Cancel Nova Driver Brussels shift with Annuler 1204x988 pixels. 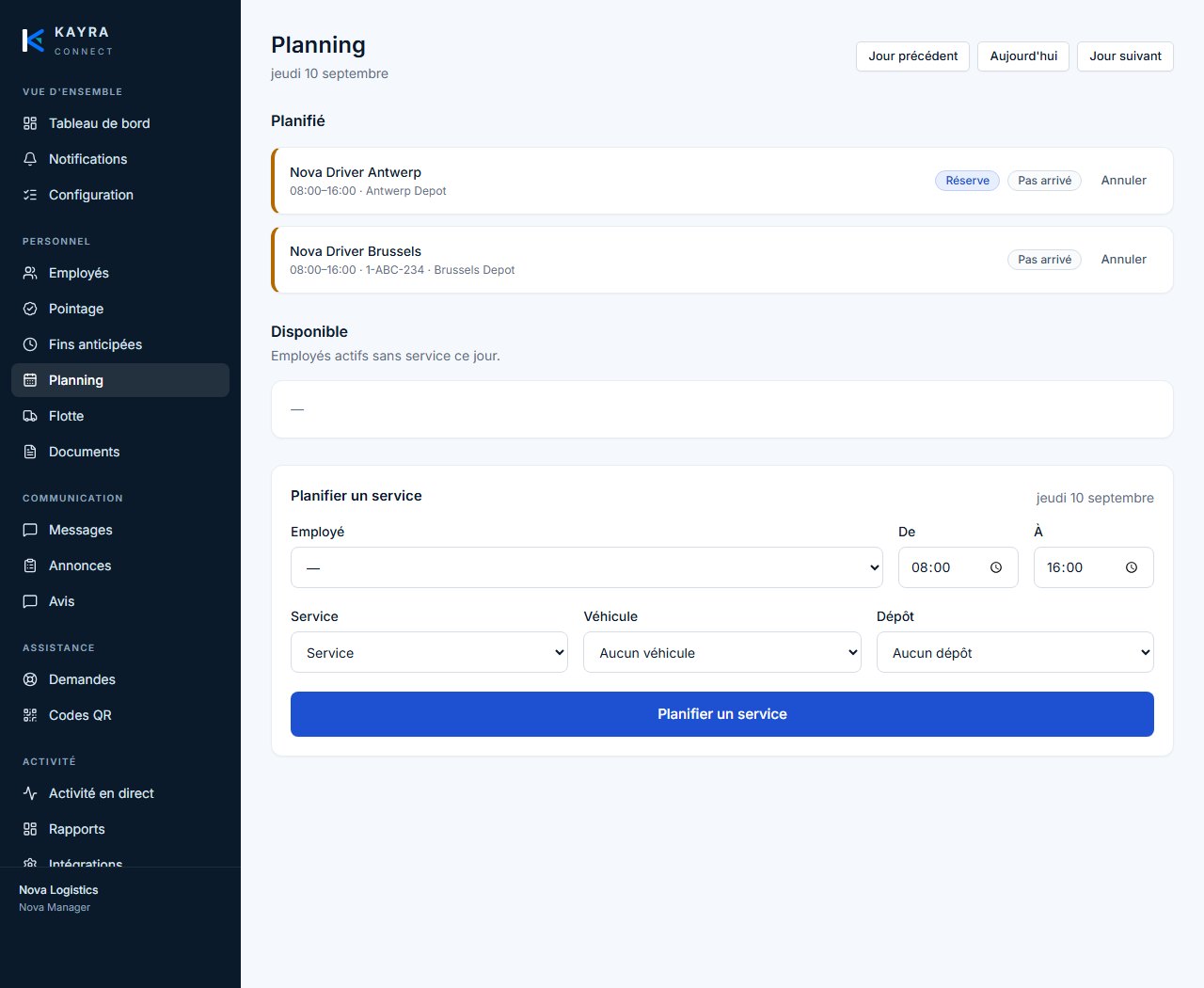coord(1124,260)
